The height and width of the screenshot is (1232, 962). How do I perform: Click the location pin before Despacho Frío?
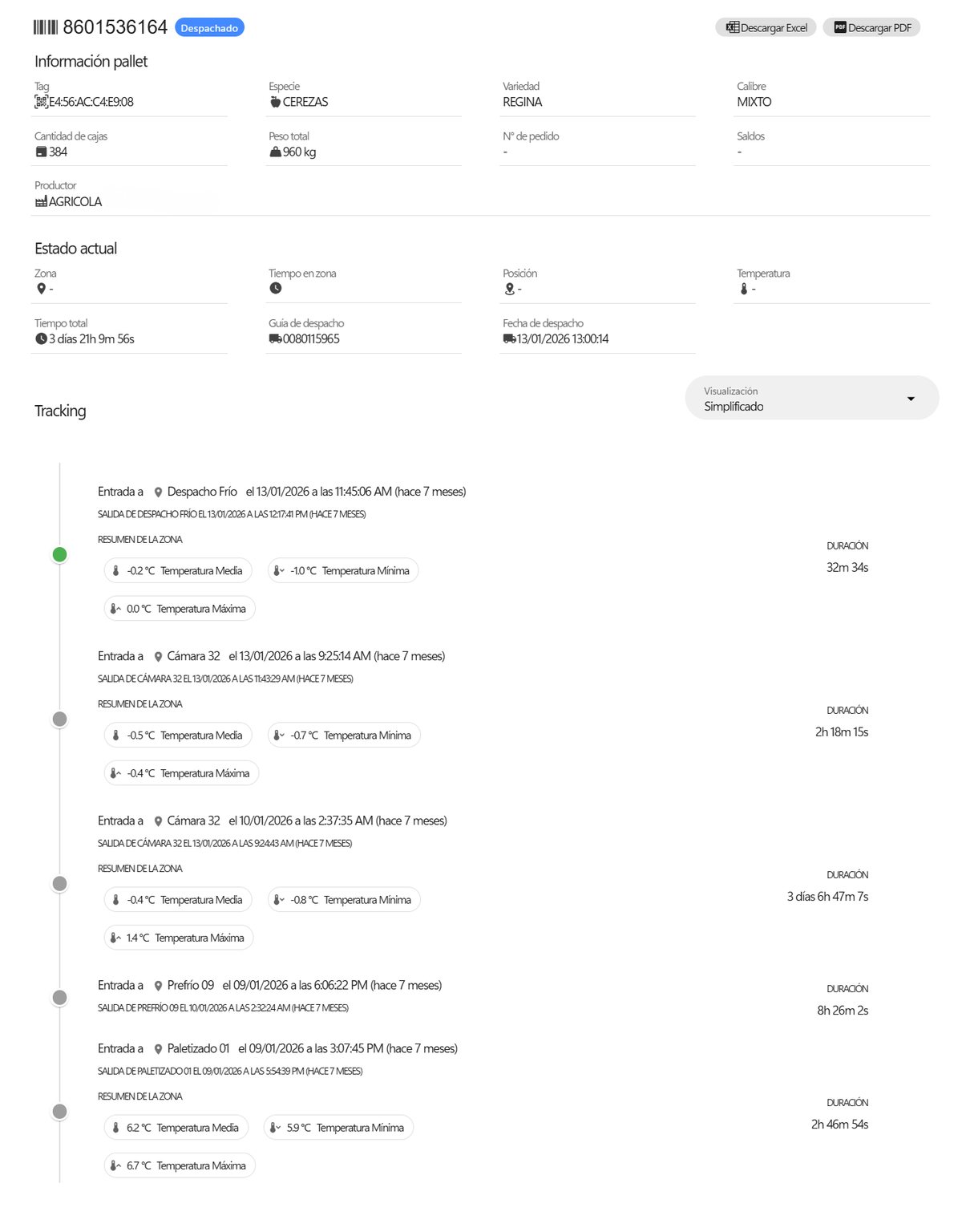pos(158,492)
